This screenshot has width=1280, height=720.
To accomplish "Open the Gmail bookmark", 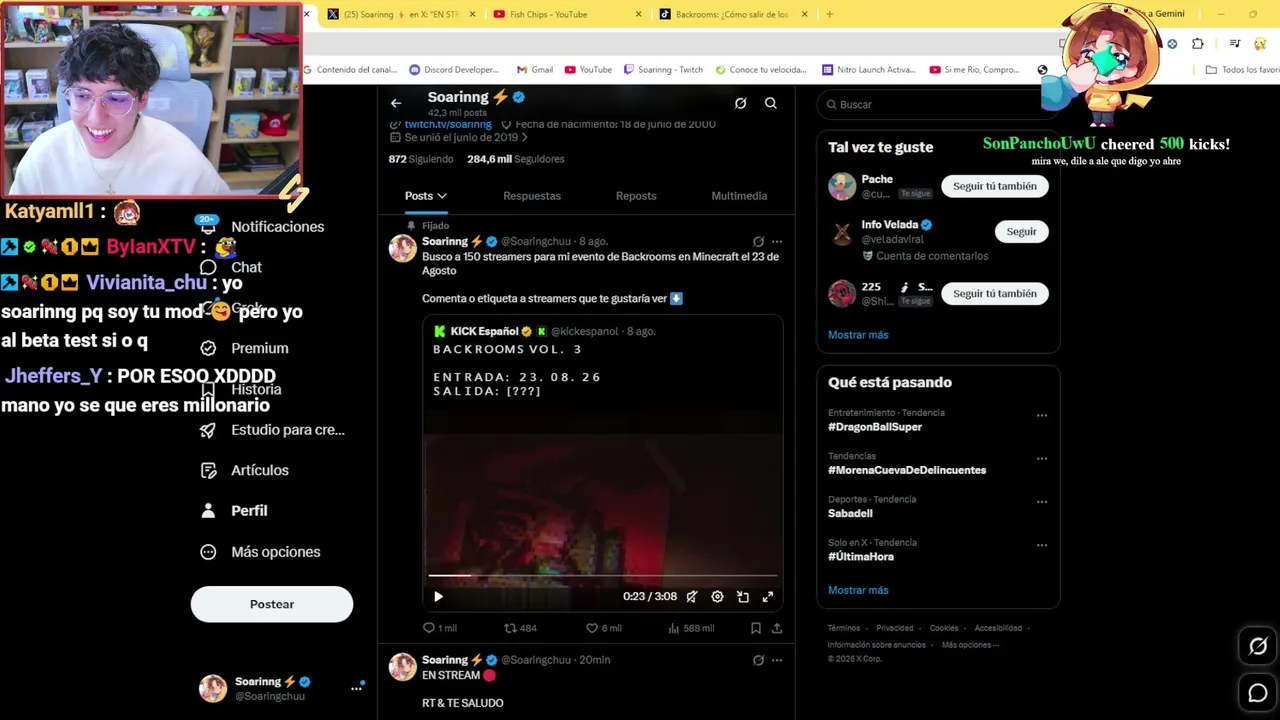I will (x=535, y=70).
